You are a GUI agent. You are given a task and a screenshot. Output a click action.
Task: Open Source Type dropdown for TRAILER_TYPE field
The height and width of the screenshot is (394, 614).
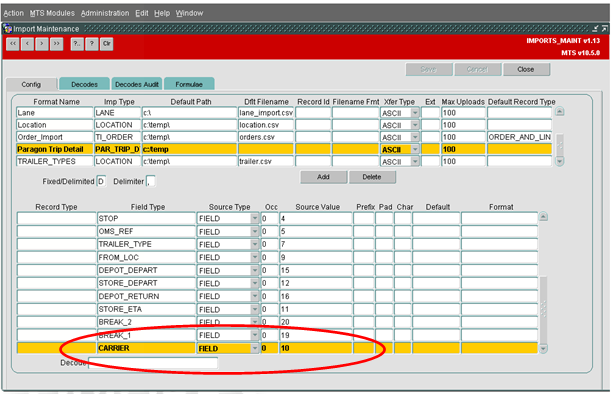click(255, 244)
